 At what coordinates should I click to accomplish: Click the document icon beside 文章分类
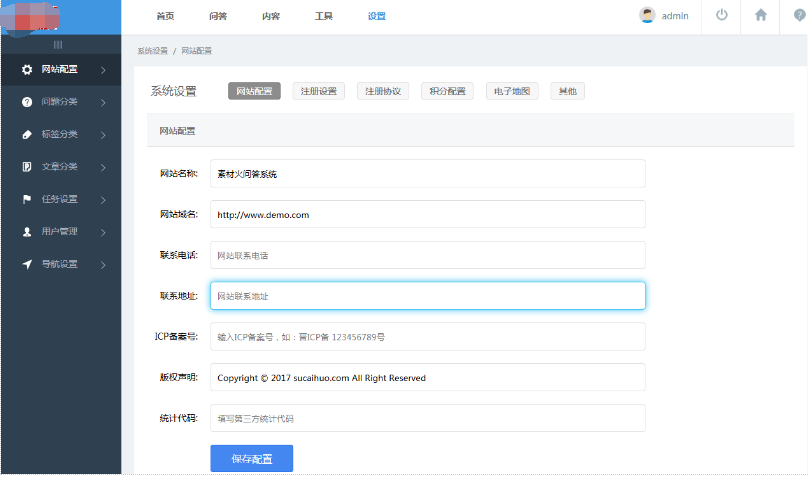pyautogui.click(x=27, y=167)
